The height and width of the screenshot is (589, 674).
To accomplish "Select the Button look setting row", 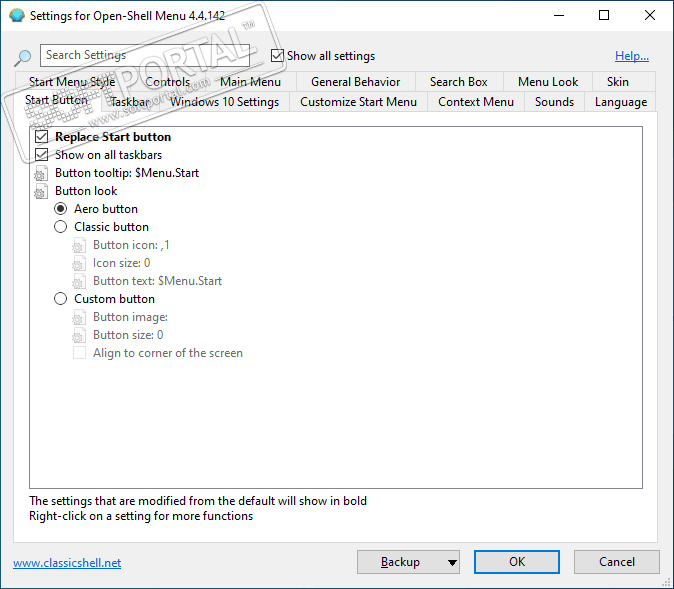I will click(x=86, y=191).
